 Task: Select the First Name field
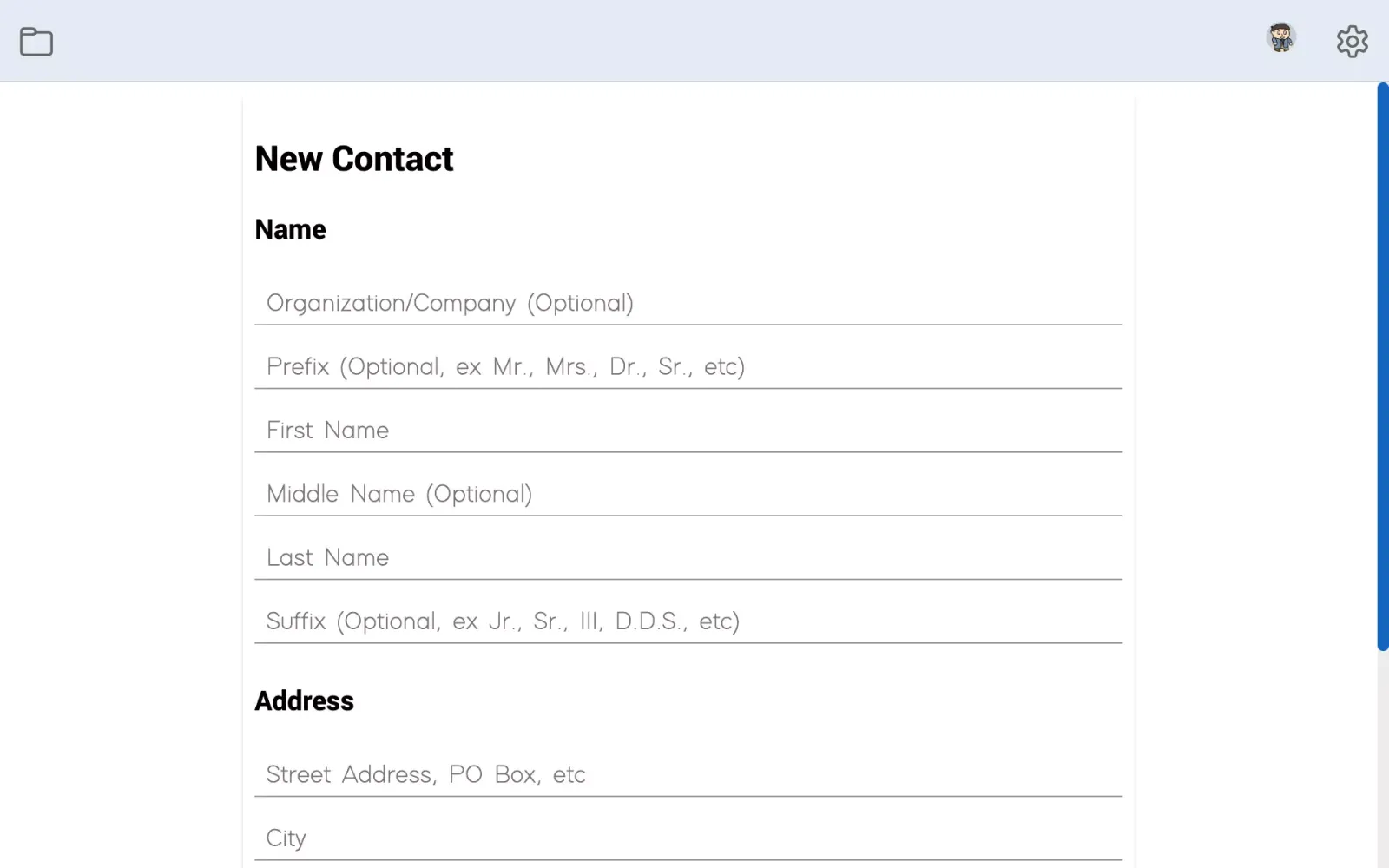688,430
